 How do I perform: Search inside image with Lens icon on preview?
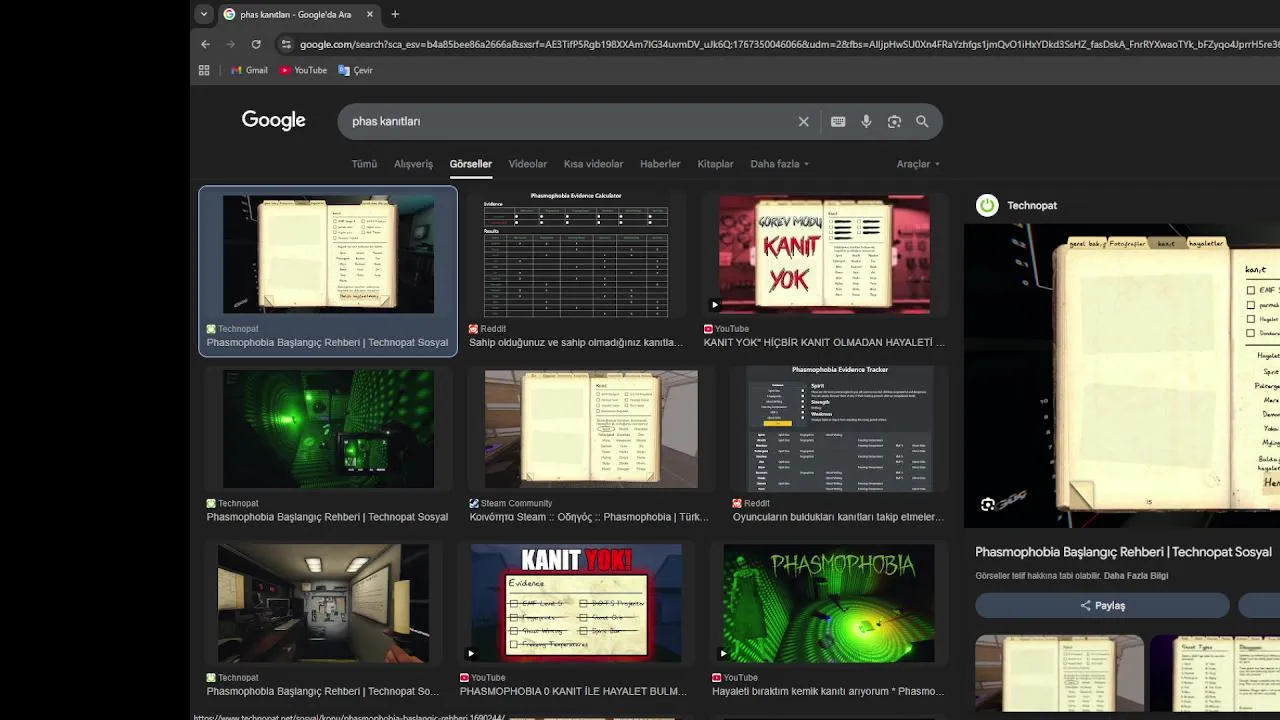tap(988, 504)
